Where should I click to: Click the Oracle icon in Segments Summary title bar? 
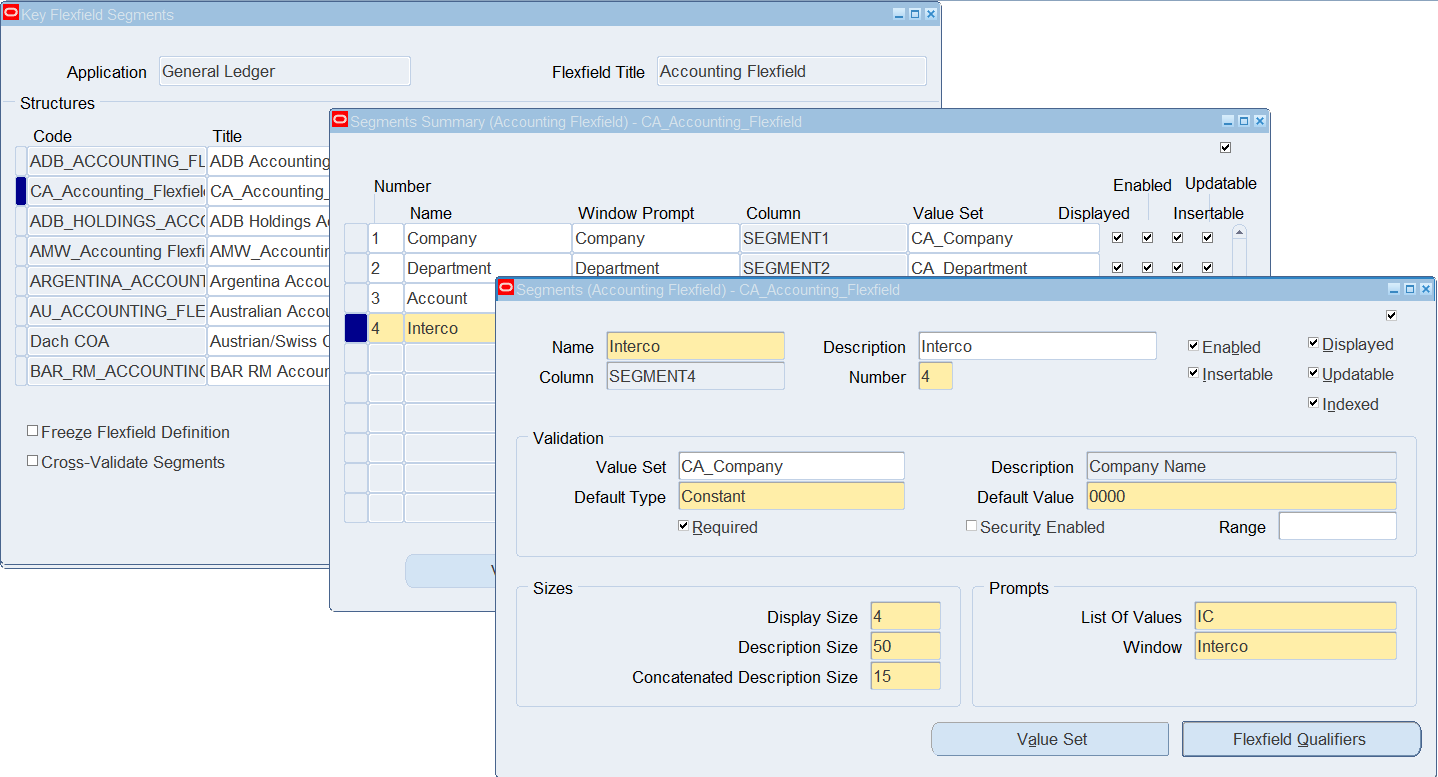pos(340,121)
